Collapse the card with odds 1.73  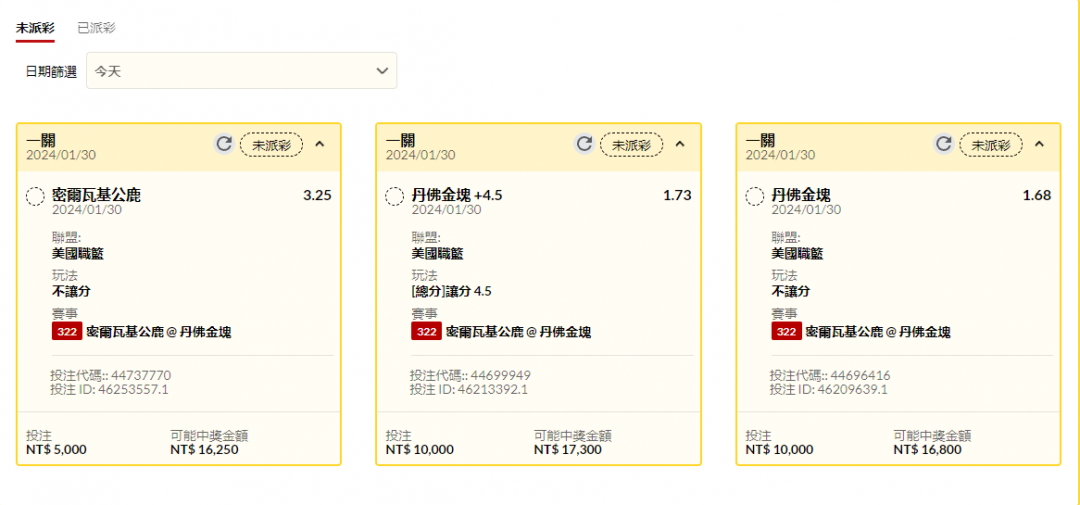tap(679, 144)
